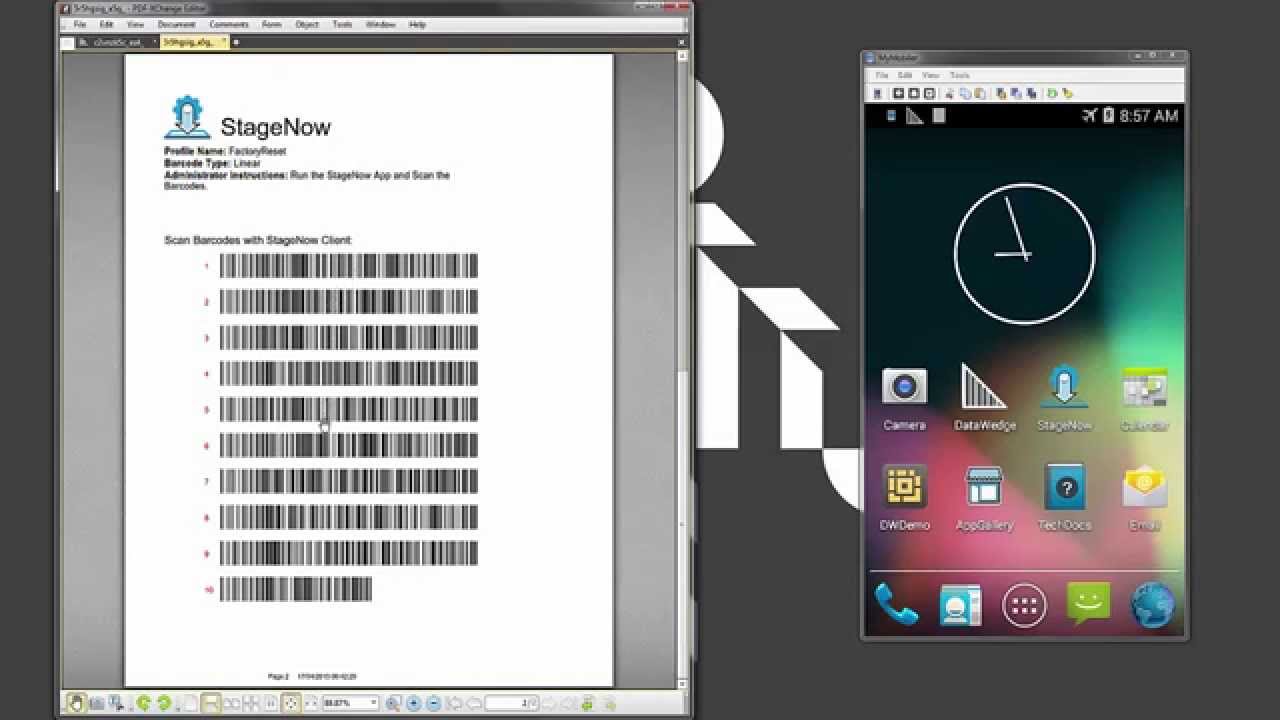Open the Phone dialer on the emulator
The height and width of the screenshot is (720, 1280).
[896, 602]
